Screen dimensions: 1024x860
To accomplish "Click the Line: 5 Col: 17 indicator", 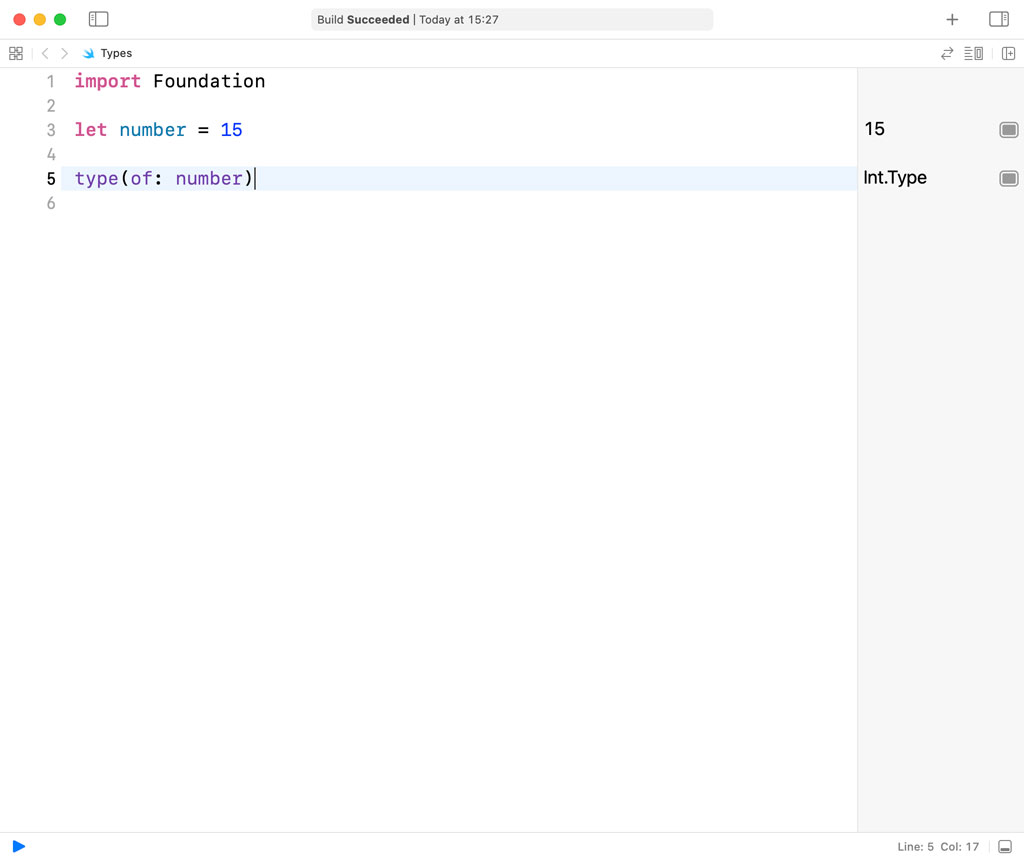I will click(x=938, y=846).
